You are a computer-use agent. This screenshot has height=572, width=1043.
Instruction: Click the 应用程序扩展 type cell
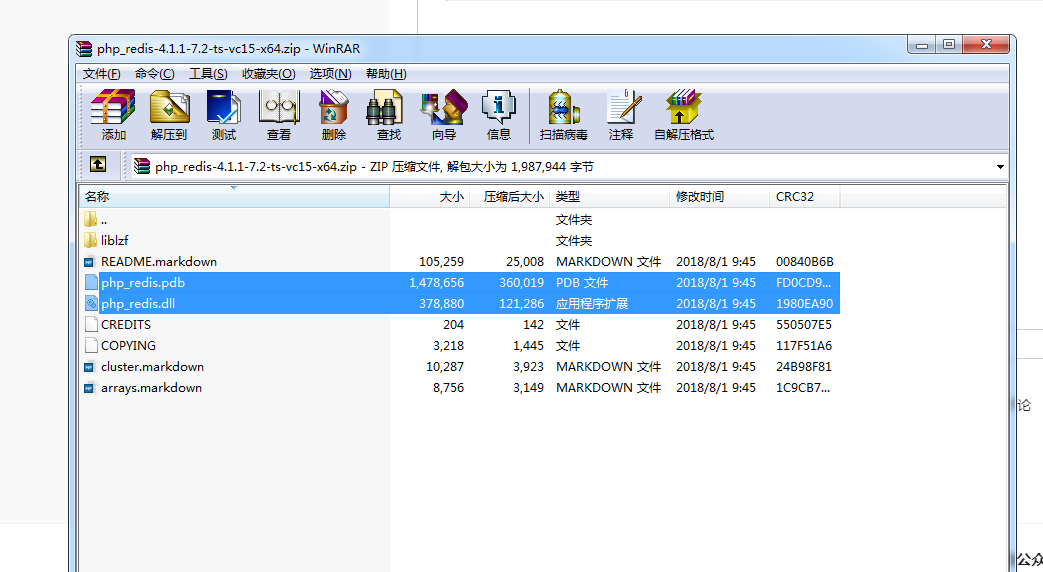(592, 304)
